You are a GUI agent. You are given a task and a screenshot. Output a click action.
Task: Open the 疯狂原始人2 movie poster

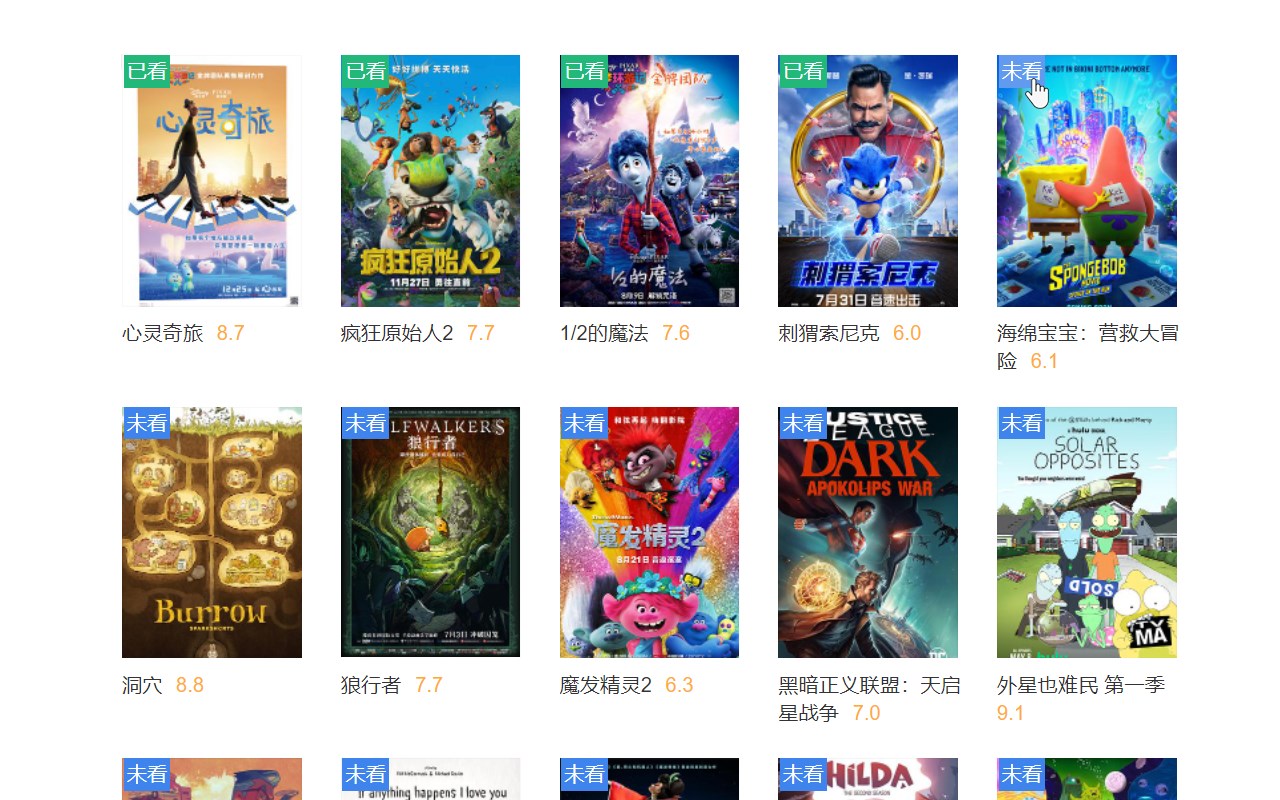tap(430, 181)
